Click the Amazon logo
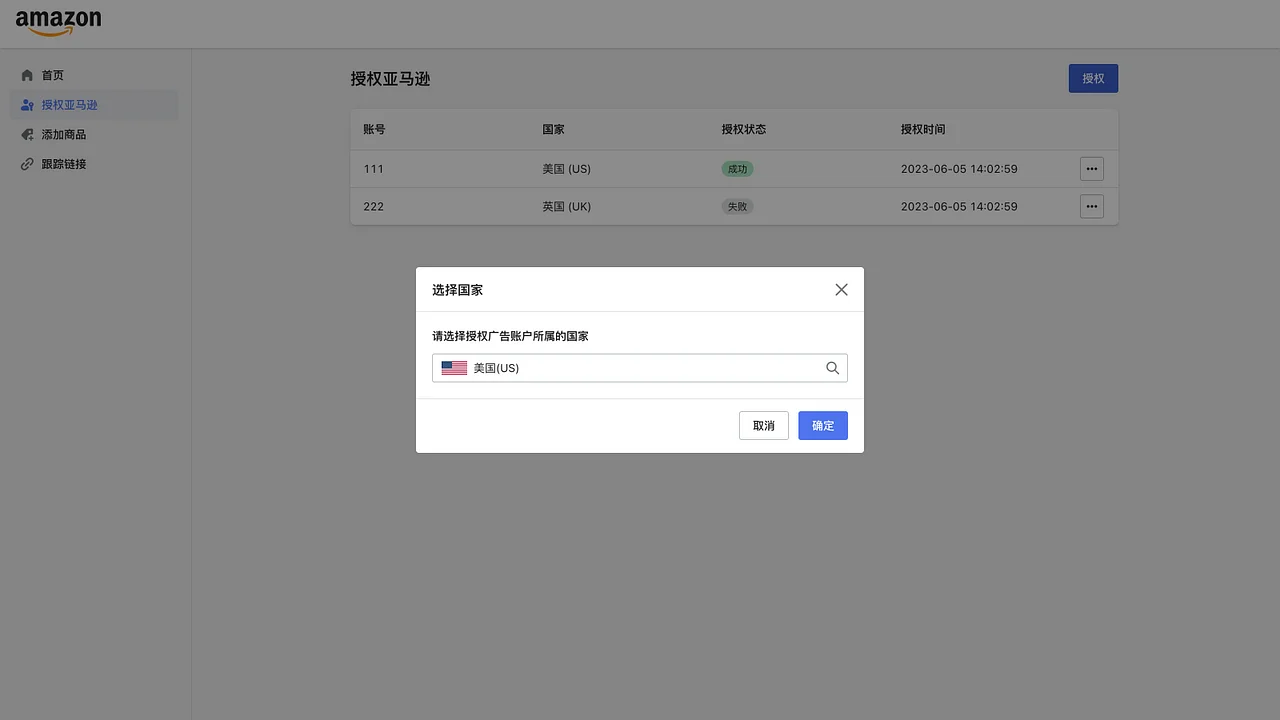 [58, 22]
